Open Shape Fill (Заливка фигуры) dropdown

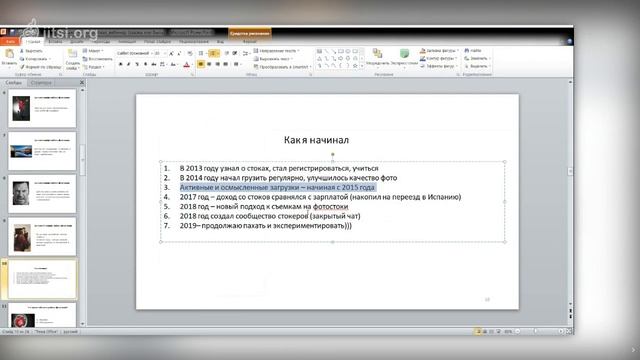point(439,51)
